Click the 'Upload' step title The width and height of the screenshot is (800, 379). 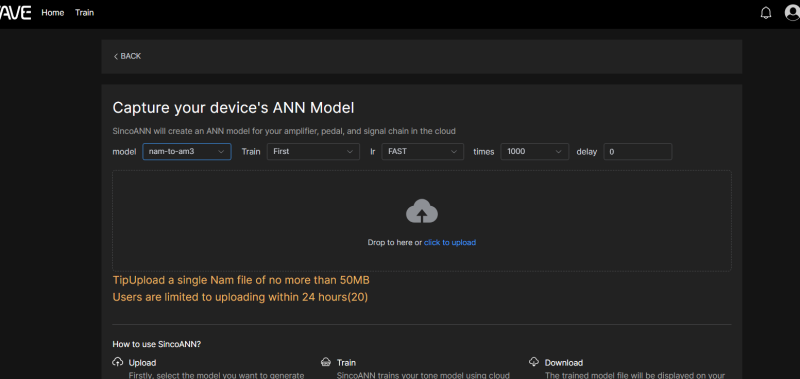click(142, 363)
